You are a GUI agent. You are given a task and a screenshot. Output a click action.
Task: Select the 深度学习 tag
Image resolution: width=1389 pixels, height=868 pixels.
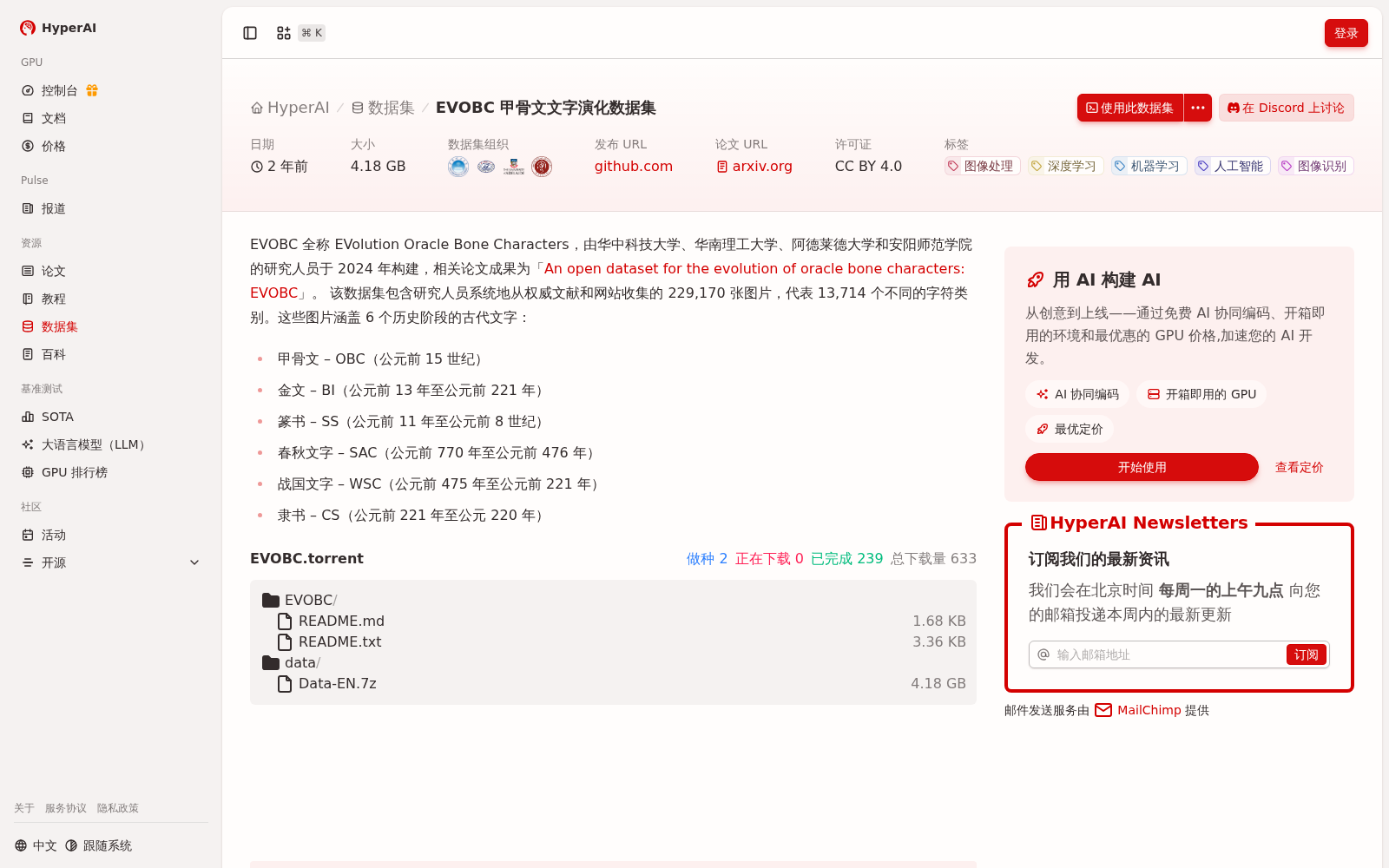tap(1065, 166)
